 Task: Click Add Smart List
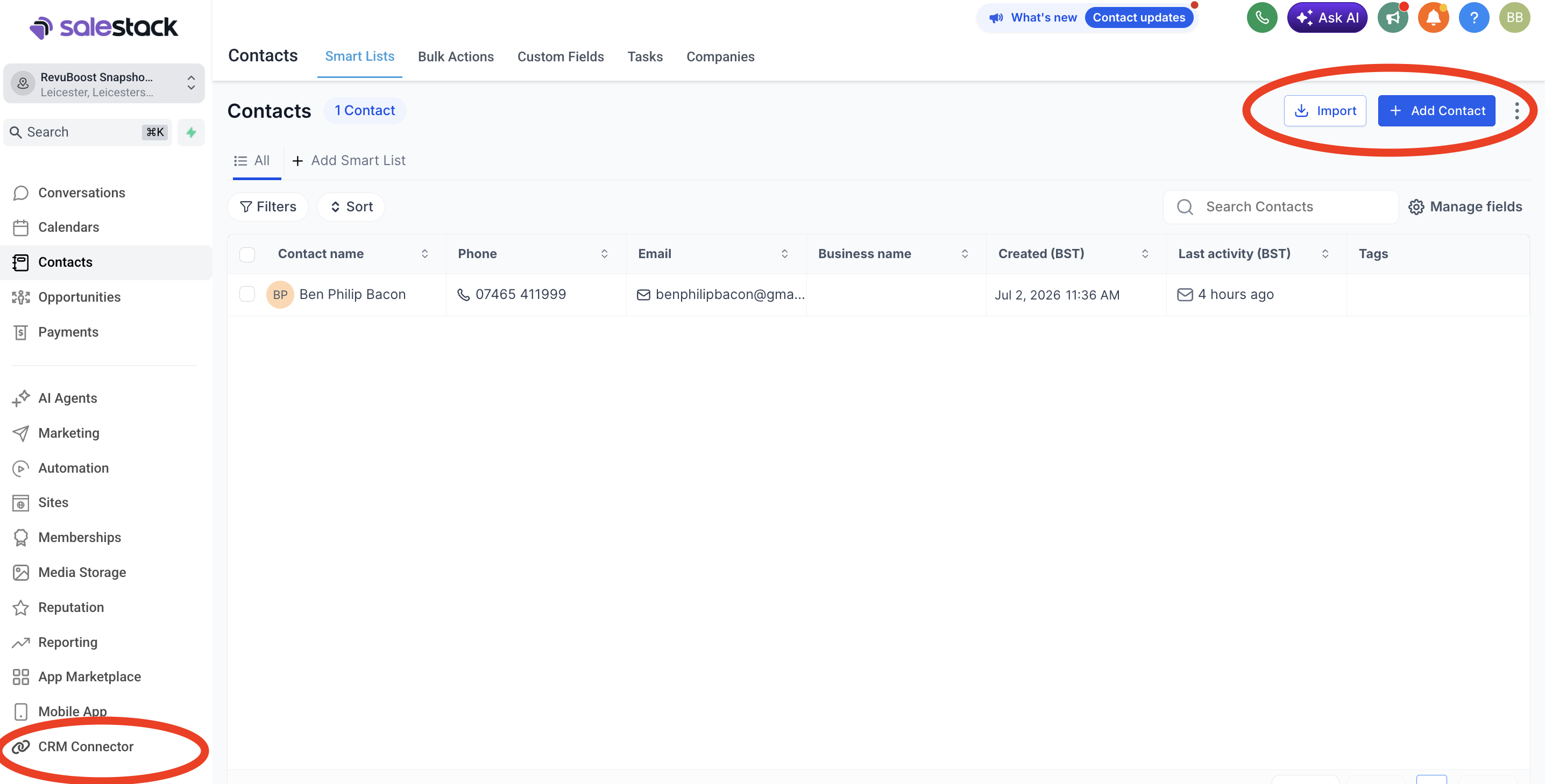(x=349, y=161)
